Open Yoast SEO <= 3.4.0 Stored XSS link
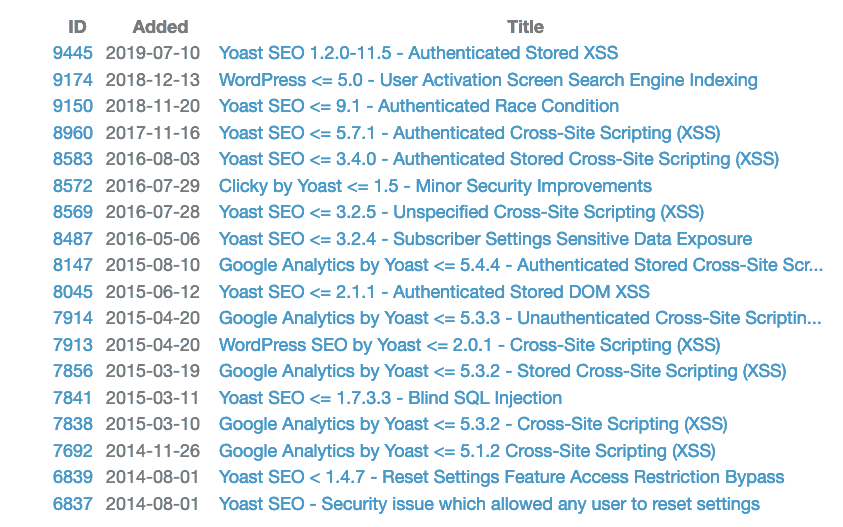Viewport: 843px width, 527px height. tap(498, 159)
